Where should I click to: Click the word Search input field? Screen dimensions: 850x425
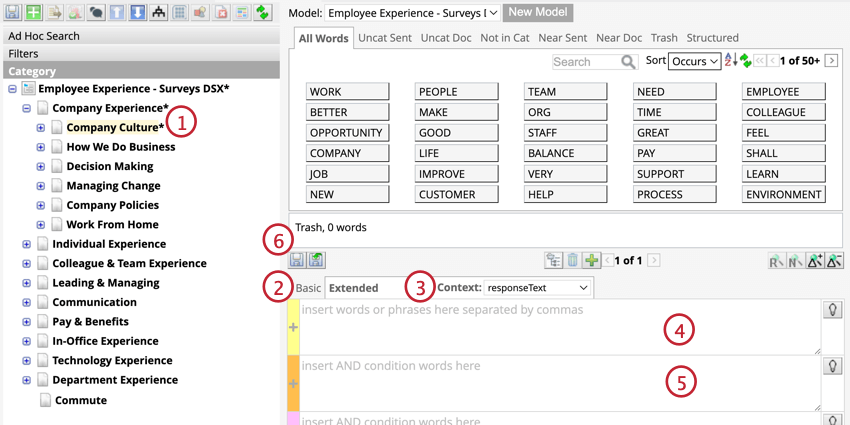tap(585, 61)
